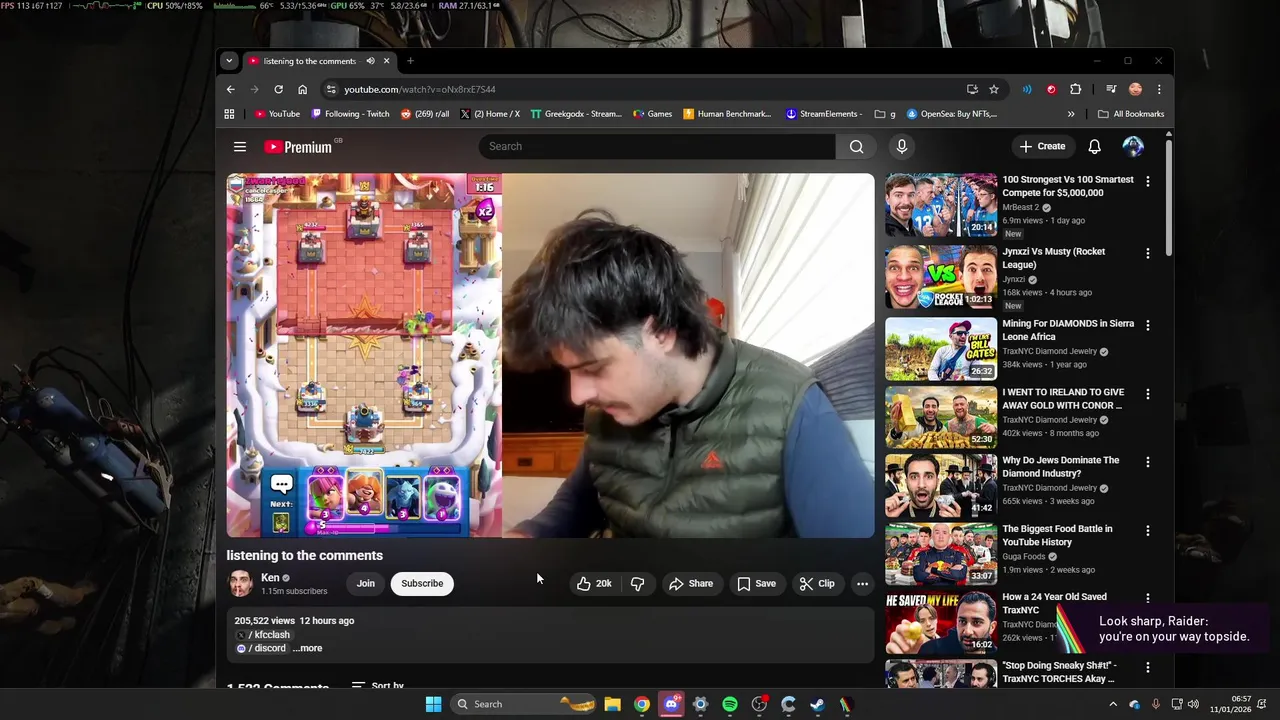Open 100 Strongest Vs 100 Smartest thumbnail
Screen dimensions: 1280x720
[x=941, y=206]
